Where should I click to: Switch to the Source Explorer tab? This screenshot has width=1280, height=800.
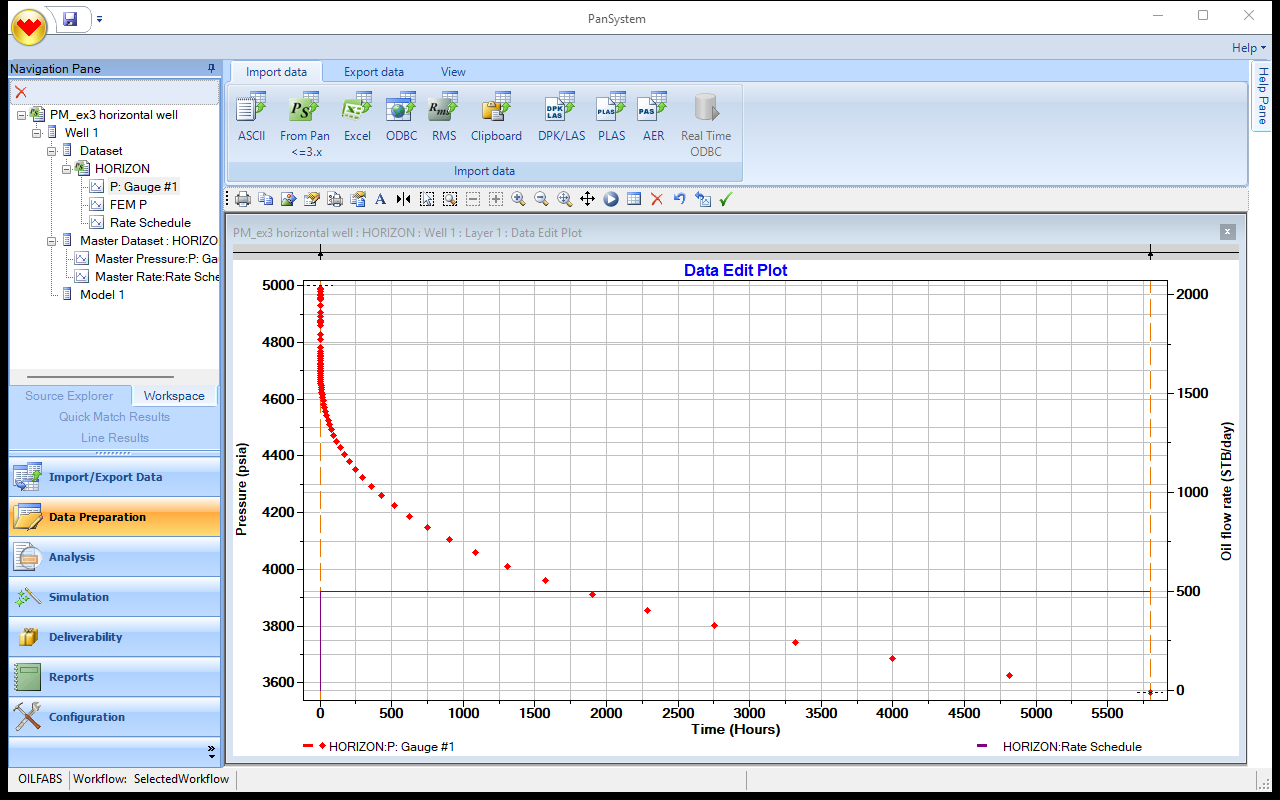coord(69,396)
